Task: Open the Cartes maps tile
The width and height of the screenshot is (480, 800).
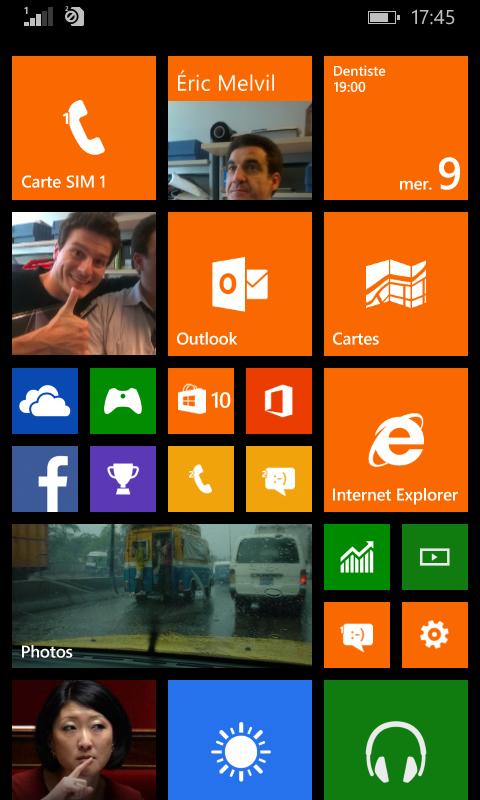Action: point(396,284)
